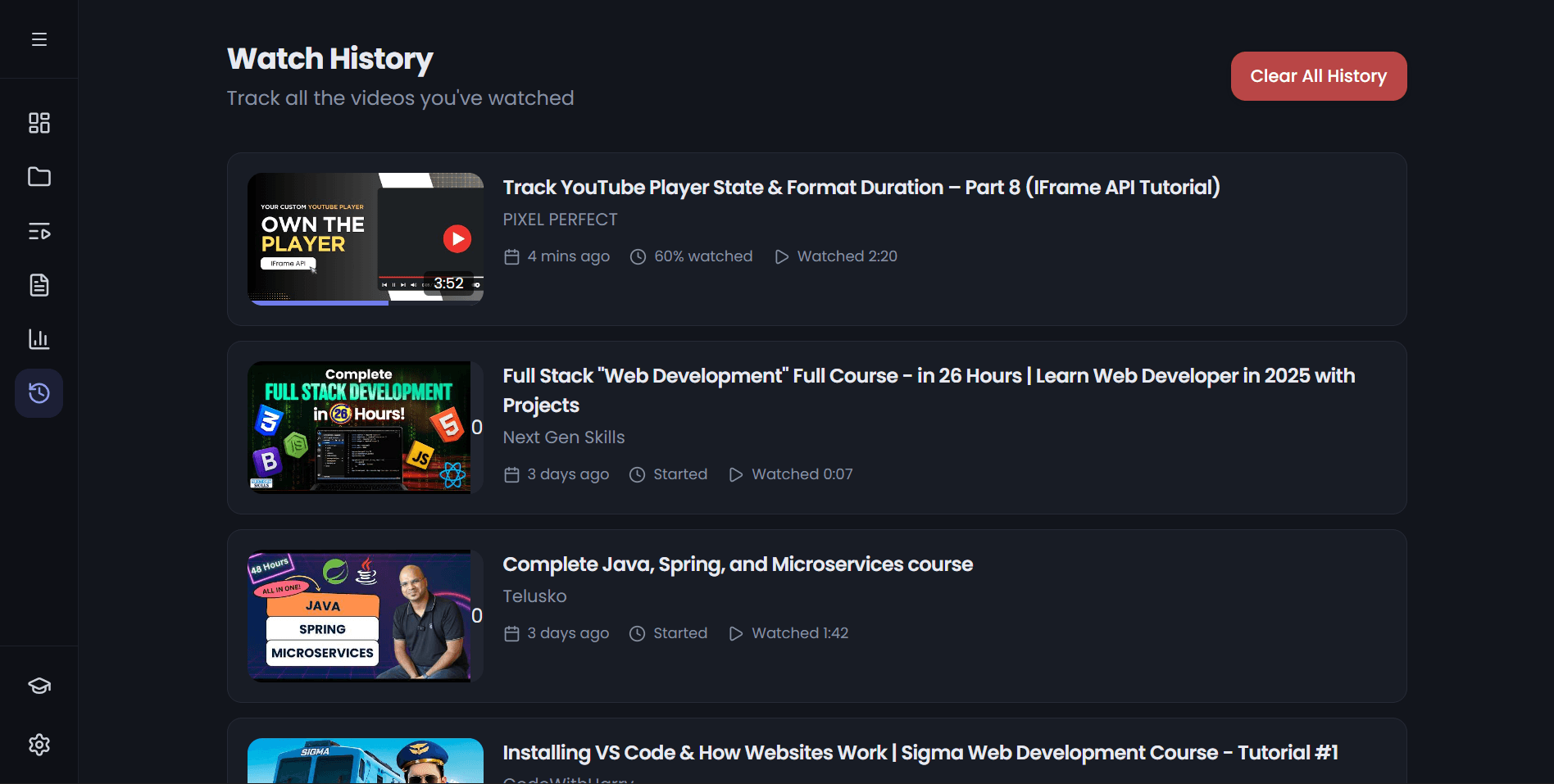Open the Dashboard panel from the sidebar
This screenshot has height=784, width=1554.
(x=39, y=123)
